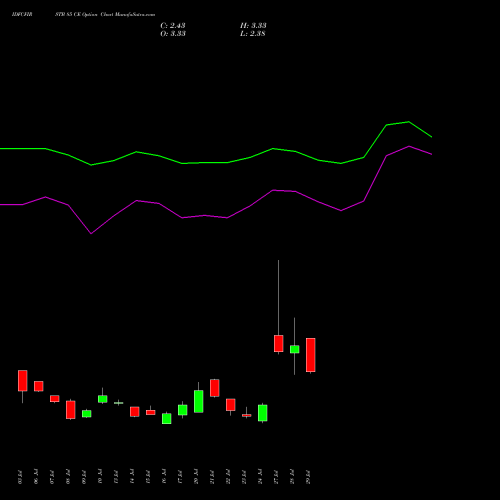Click the green candle on 20 Jul

tap(199, 401)
